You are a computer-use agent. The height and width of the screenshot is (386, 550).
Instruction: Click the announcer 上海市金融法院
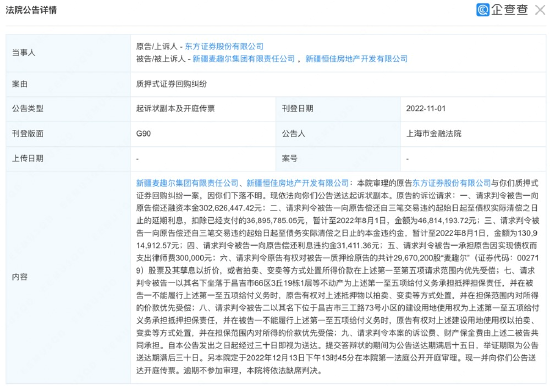(434, 133)
